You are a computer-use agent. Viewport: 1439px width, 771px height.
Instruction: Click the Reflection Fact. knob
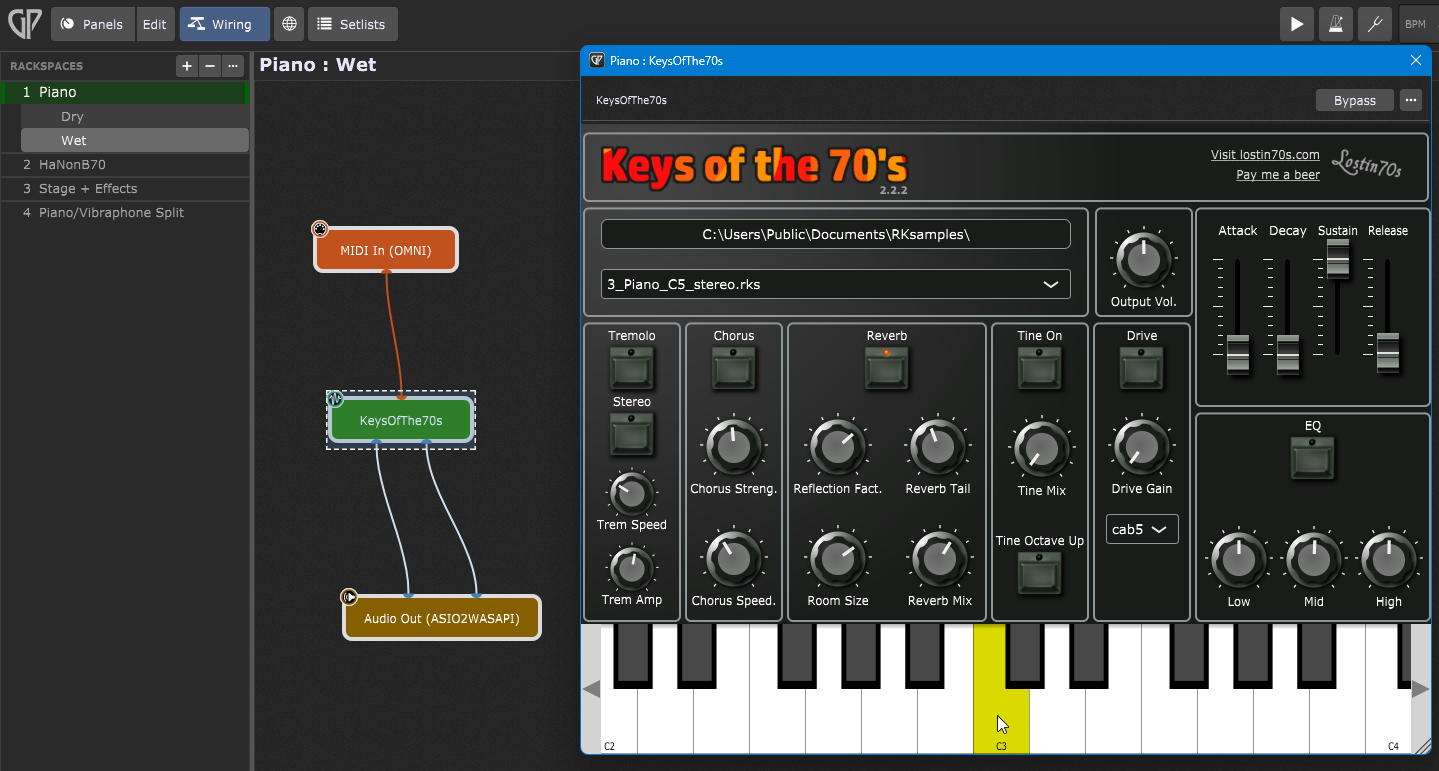pyautogui.click(x=838, y=447)
